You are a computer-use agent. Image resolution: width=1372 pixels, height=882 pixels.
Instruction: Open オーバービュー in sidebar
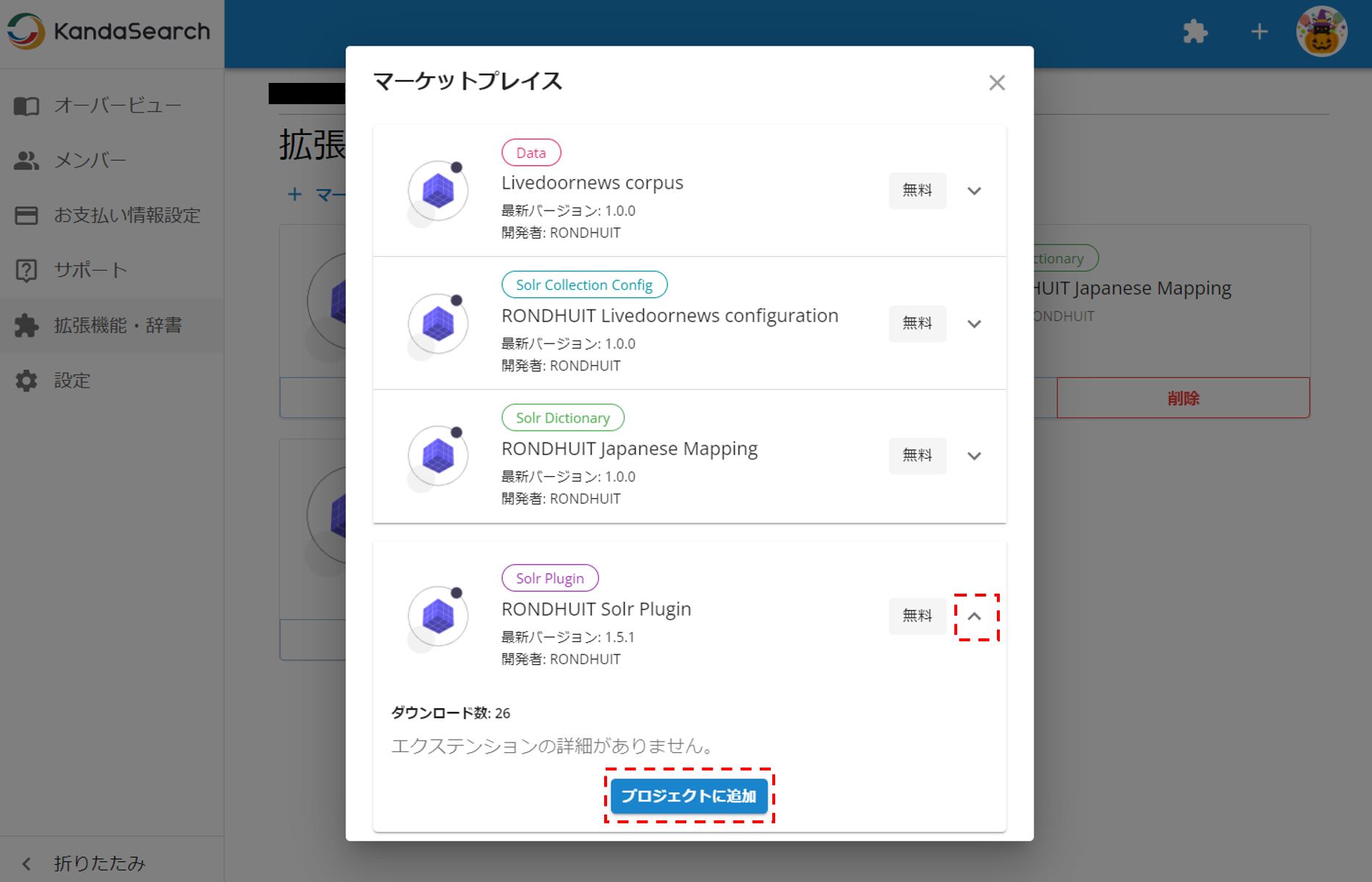[112, 106]
